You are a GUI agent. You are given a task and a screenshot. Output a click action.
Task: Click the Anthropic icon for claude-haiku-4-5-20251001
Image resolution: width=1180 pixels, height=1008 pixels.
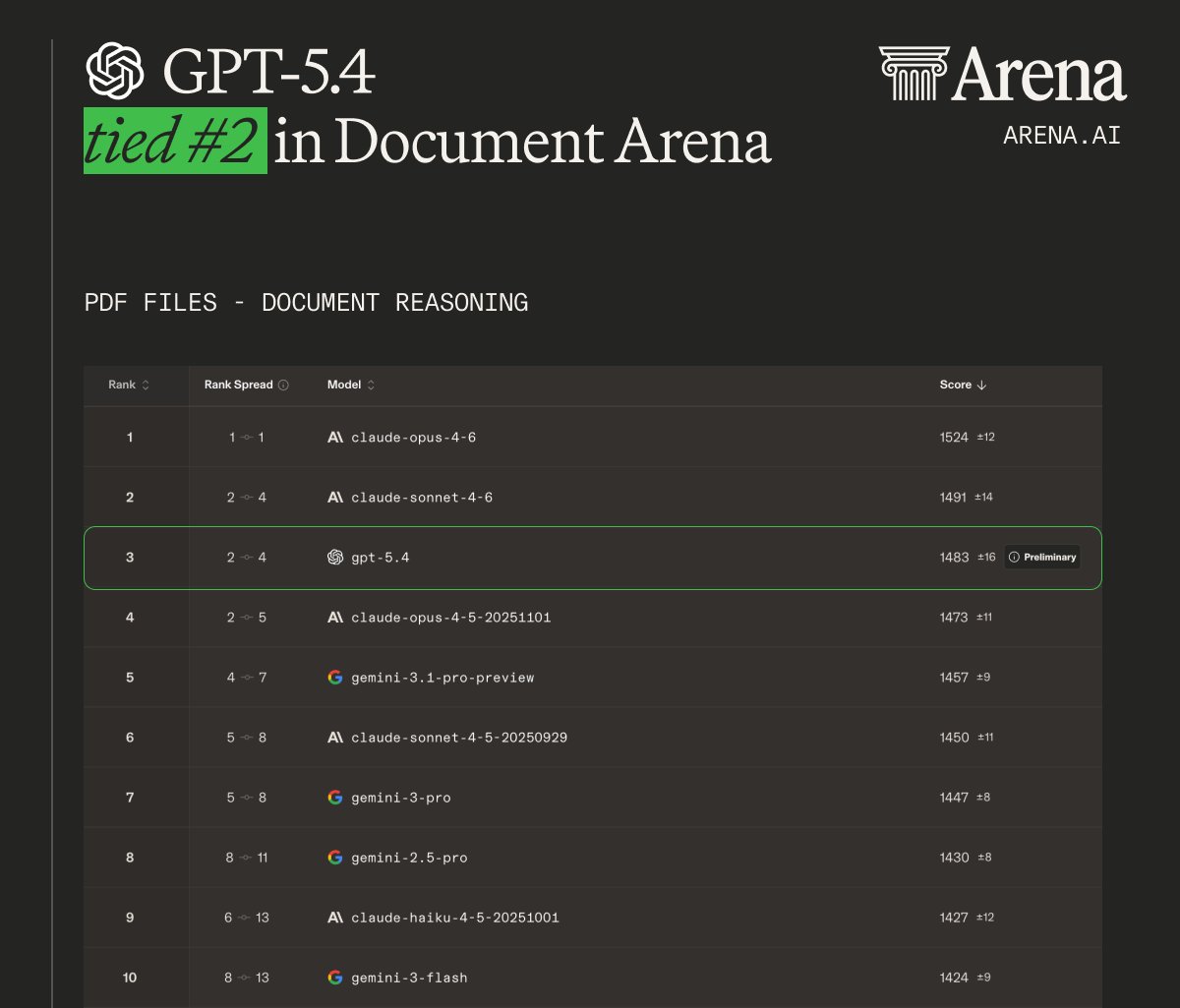click(335, 917)
